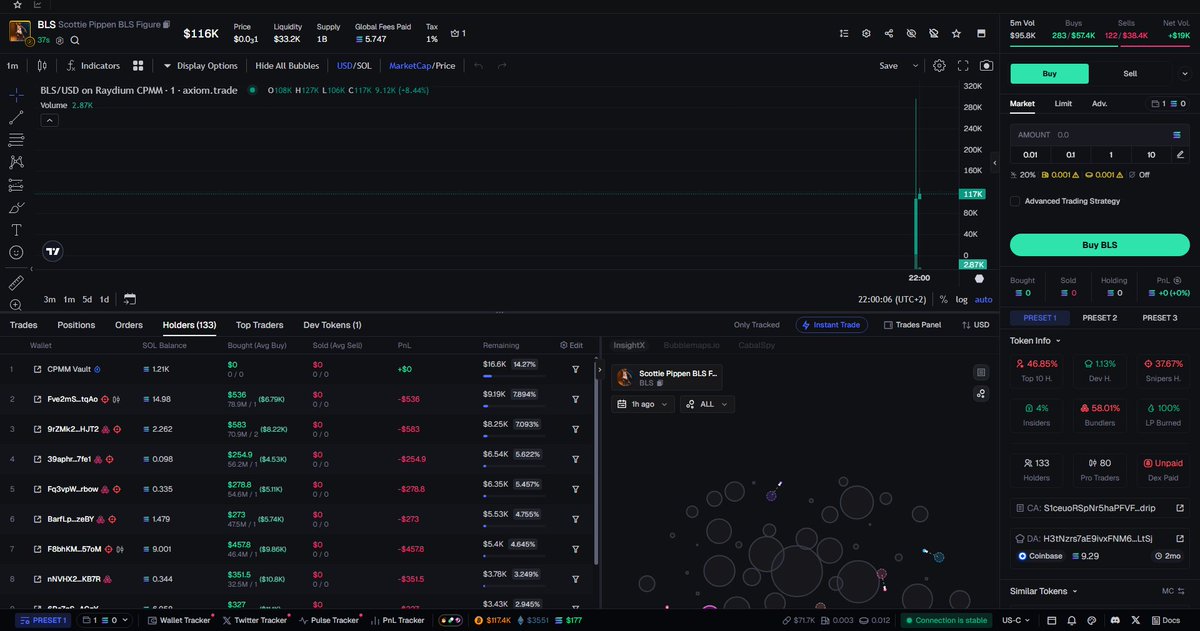Open the forecast and measurement tools
1200x631 pixels.
(17, 185)
